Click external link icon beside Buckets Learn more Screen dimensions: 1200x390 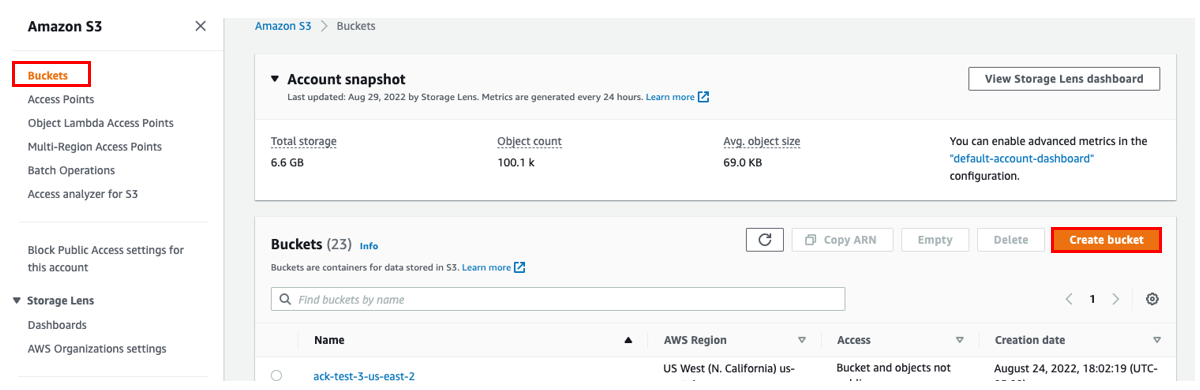pyautogui.click(x=519, y=268)
